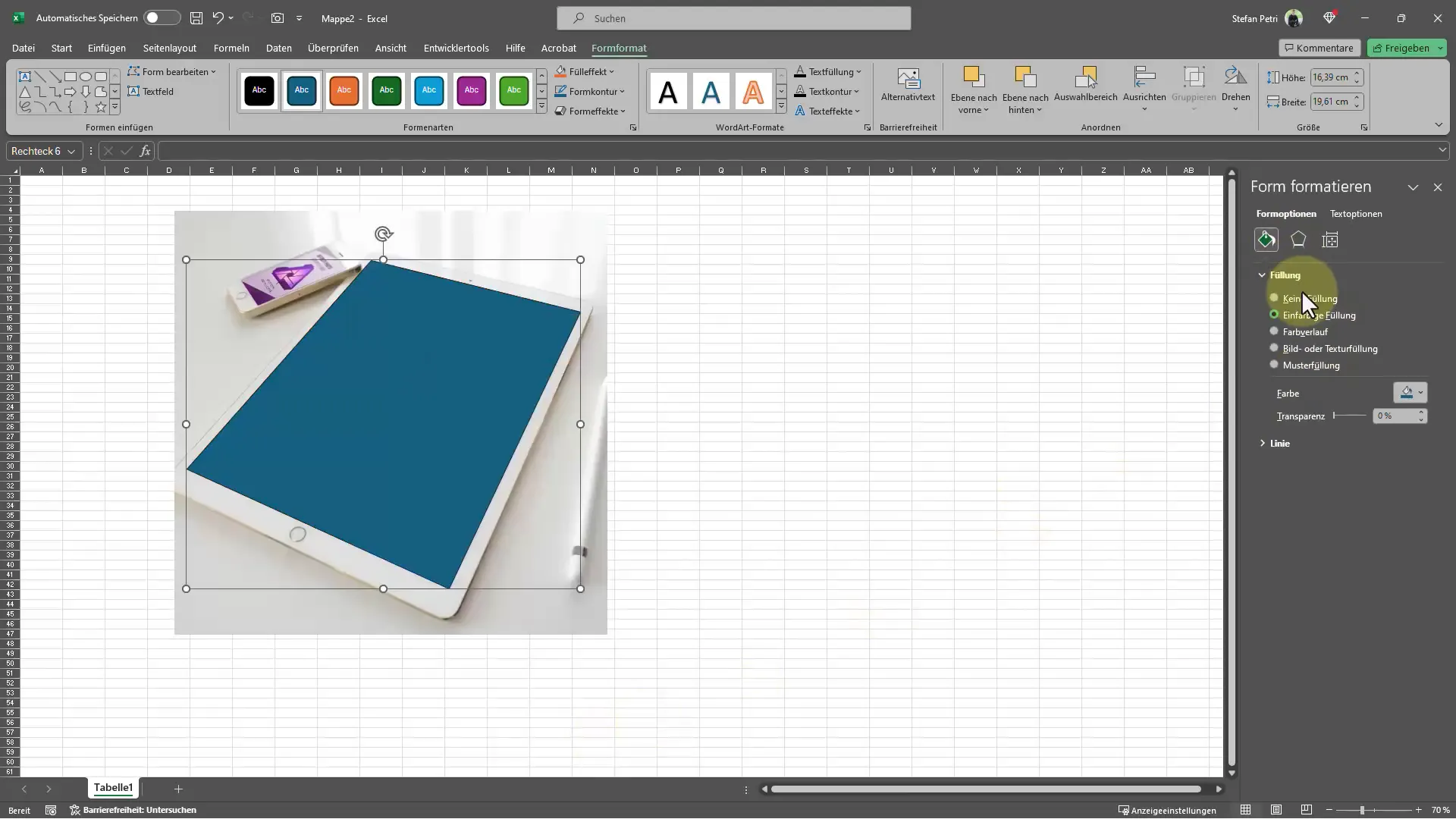Click Barrierefreiheit: Untersuchen in status bar

(133, 810)
